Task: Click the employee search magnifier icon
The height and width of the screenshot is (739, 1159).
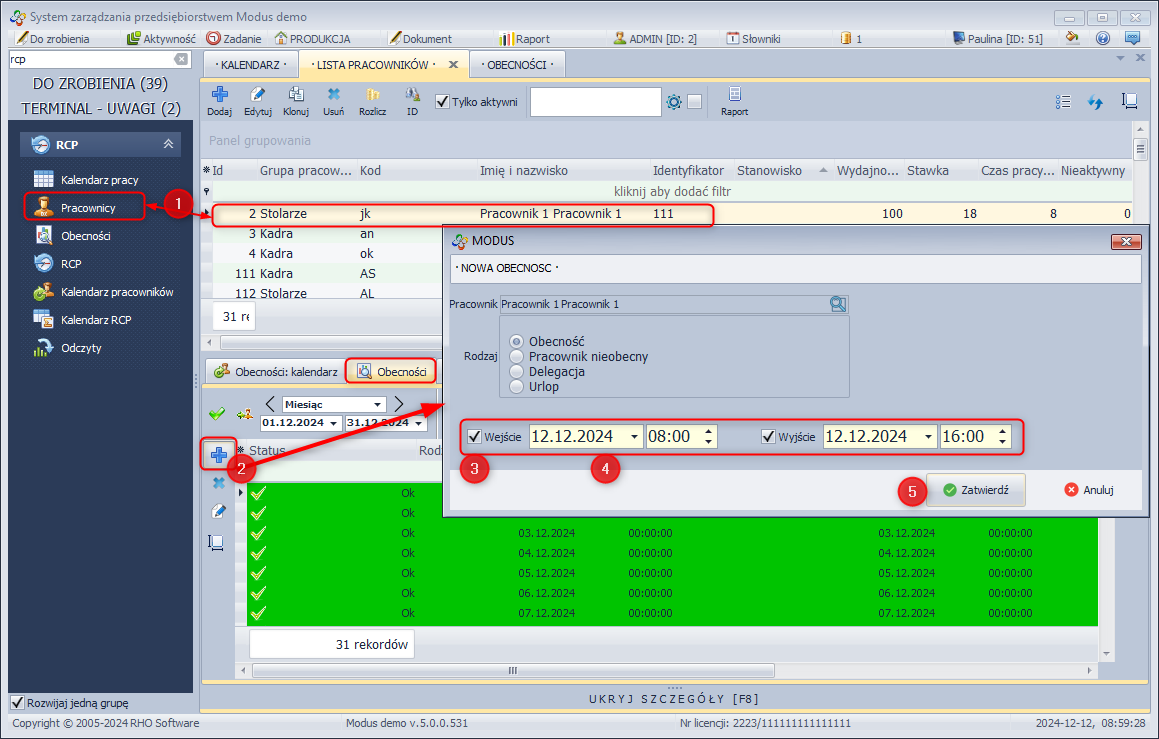Action: point(838,304)
